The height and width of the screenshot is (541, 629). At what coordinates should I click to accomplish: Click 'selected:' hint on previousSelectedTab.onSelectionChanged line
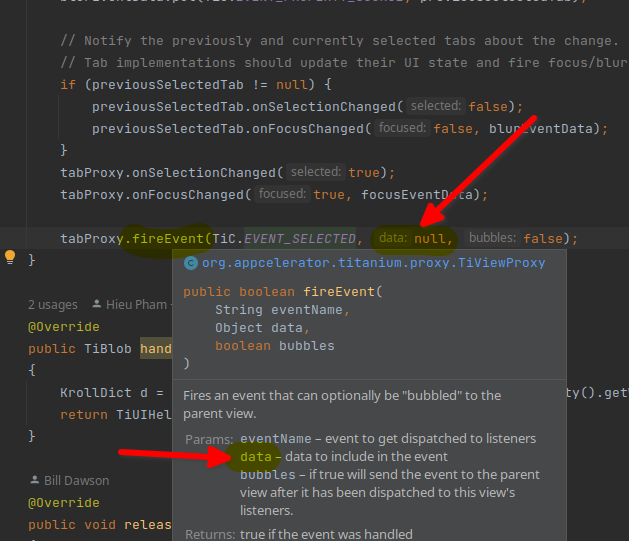tap(436, 106)
